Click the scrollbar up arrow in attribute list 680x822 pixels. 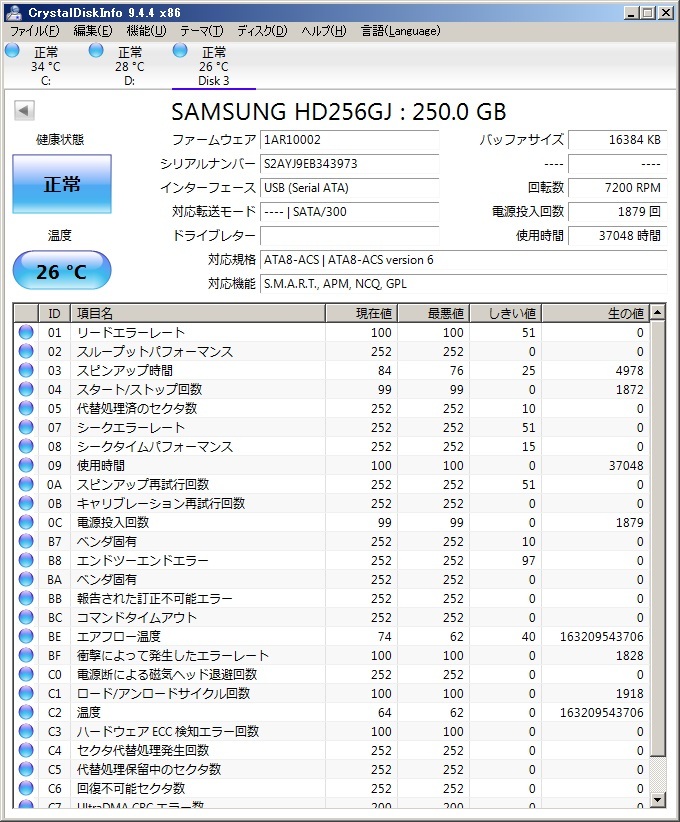click(x=657, y=312)
